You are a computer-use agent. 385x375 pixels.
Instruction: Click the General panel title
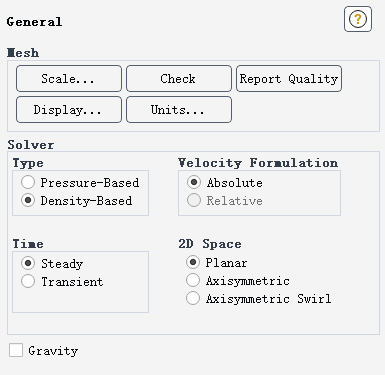(x=34, y=22)
